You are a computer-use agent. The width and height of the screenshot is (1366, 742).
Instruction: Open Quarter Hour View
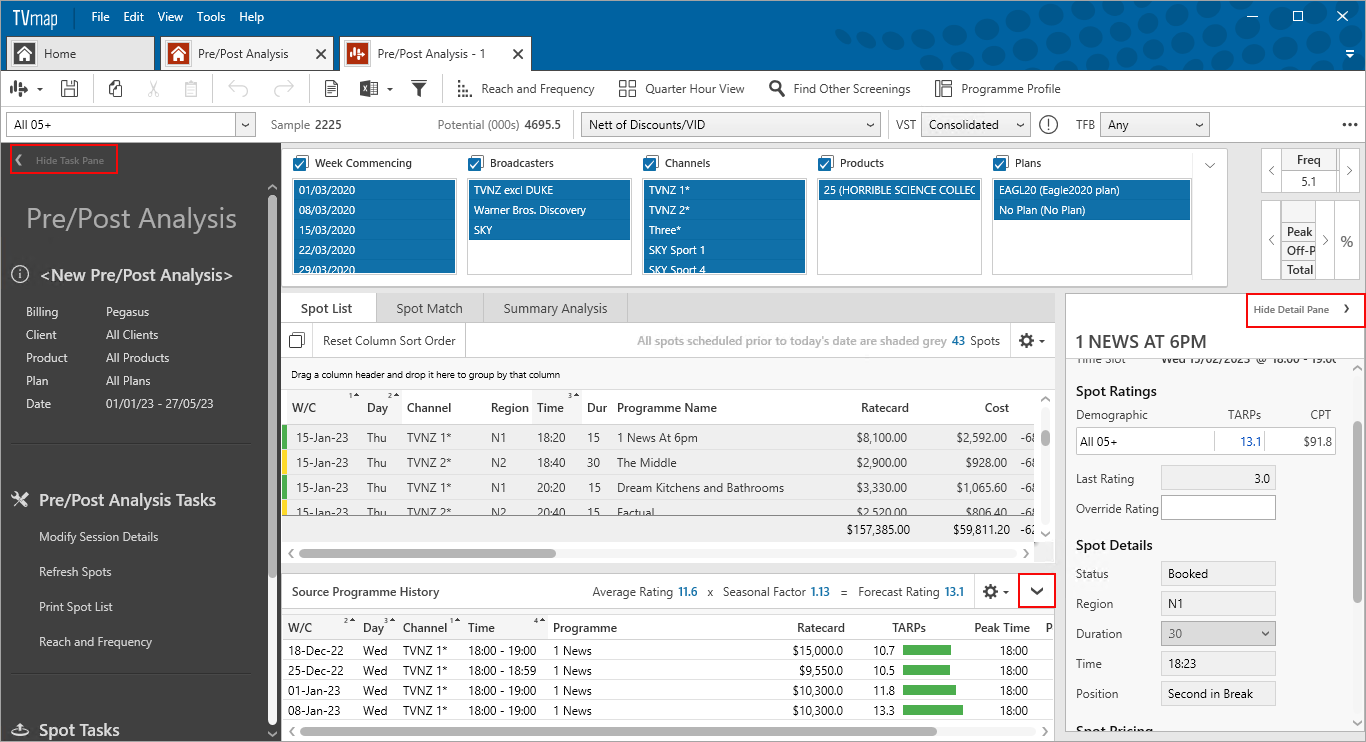[682, 89]
